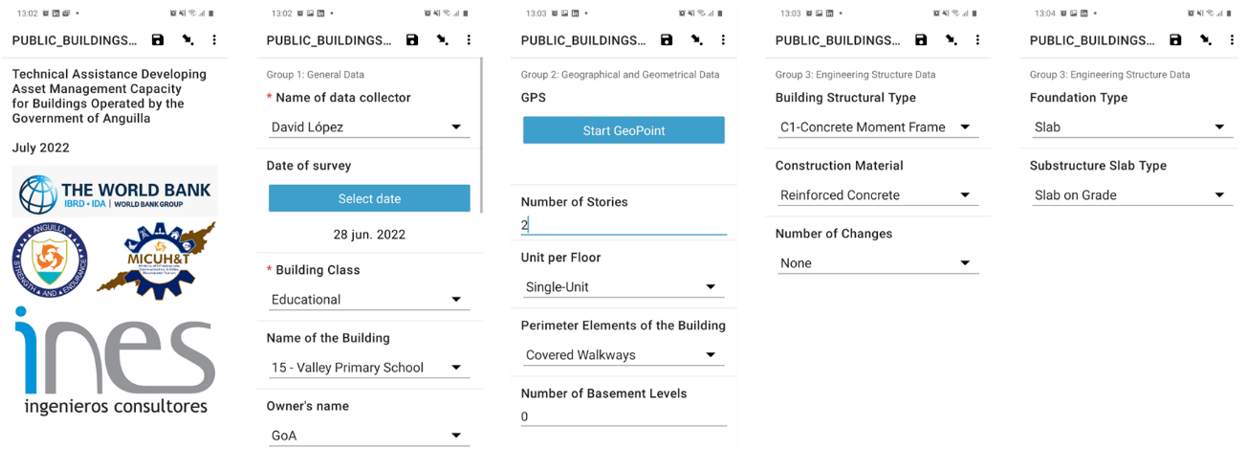Open three-dot menu on cover screen
1248x456 pixels.
tap(214, 40)
